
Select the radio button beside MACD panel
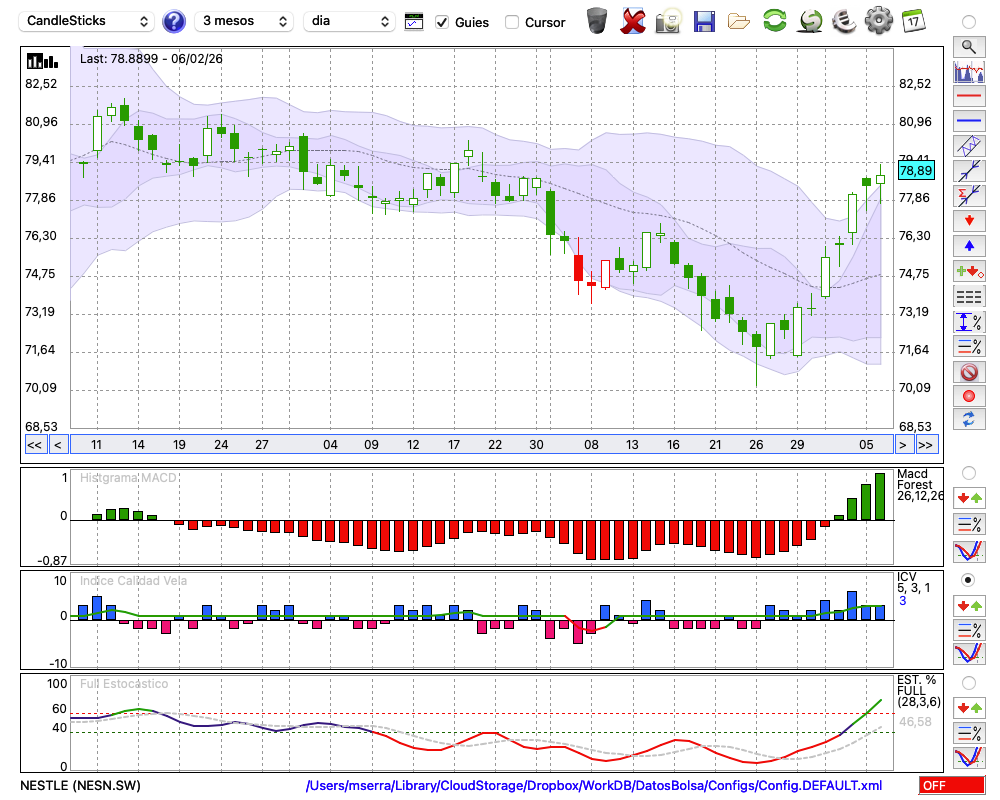click(x=968, y=472)
